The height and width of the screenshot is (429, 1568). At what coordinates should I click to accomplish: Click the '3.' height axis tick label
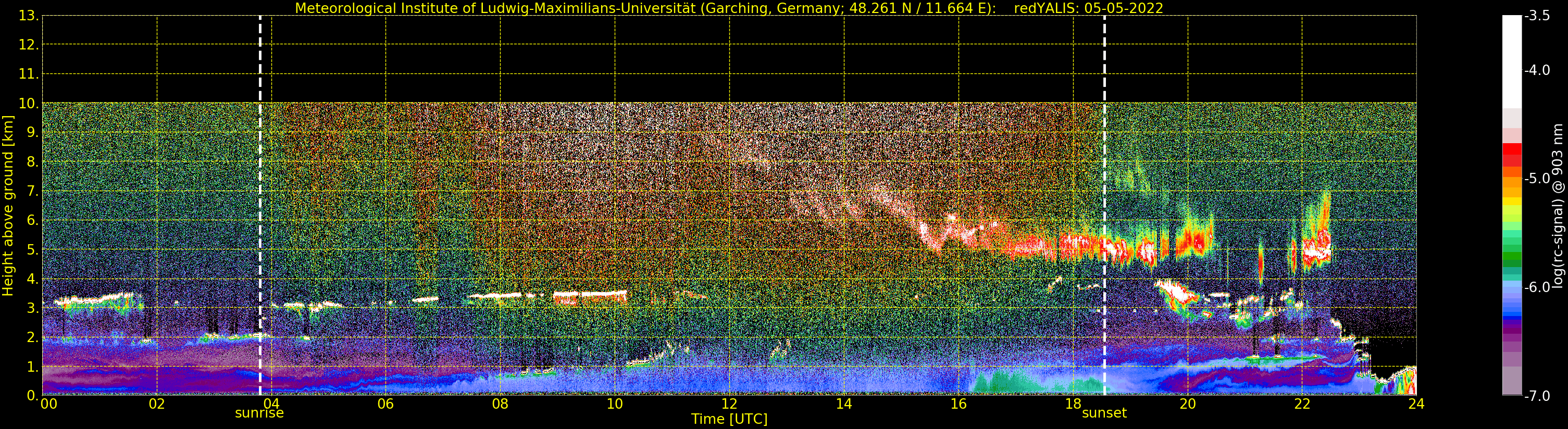pyautogui.click(x=33, y=309)
